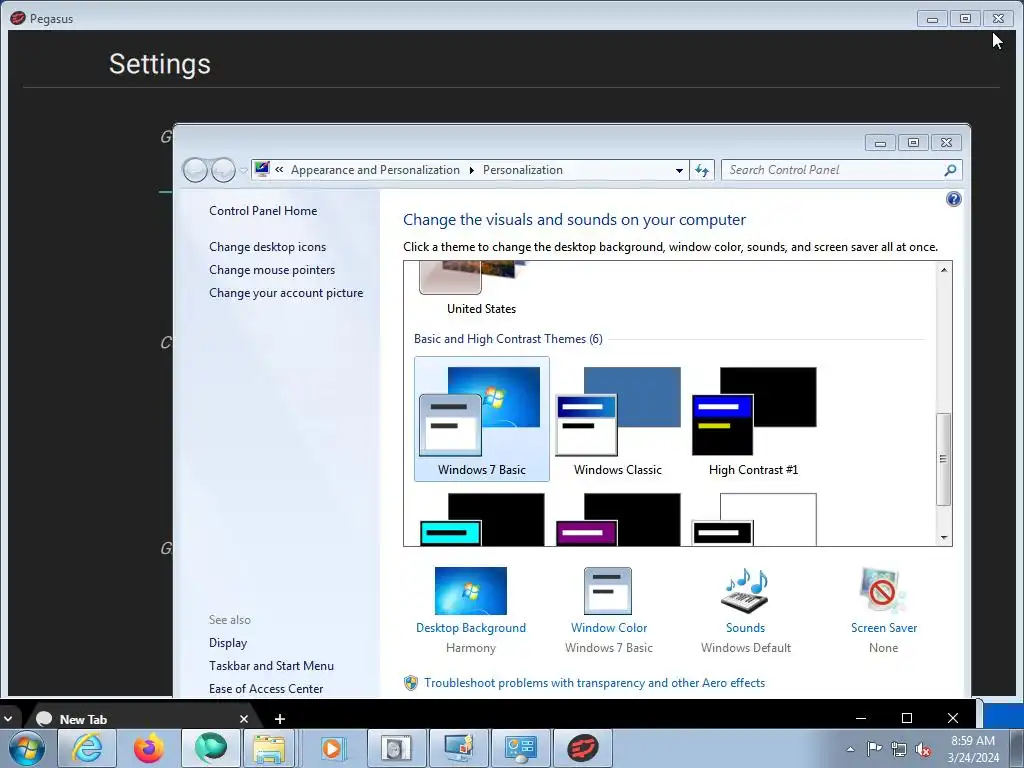This screenshot has height=768, width=1024.
Task: Open the Control Panel taskbar icon
Action: click(520, 748)
